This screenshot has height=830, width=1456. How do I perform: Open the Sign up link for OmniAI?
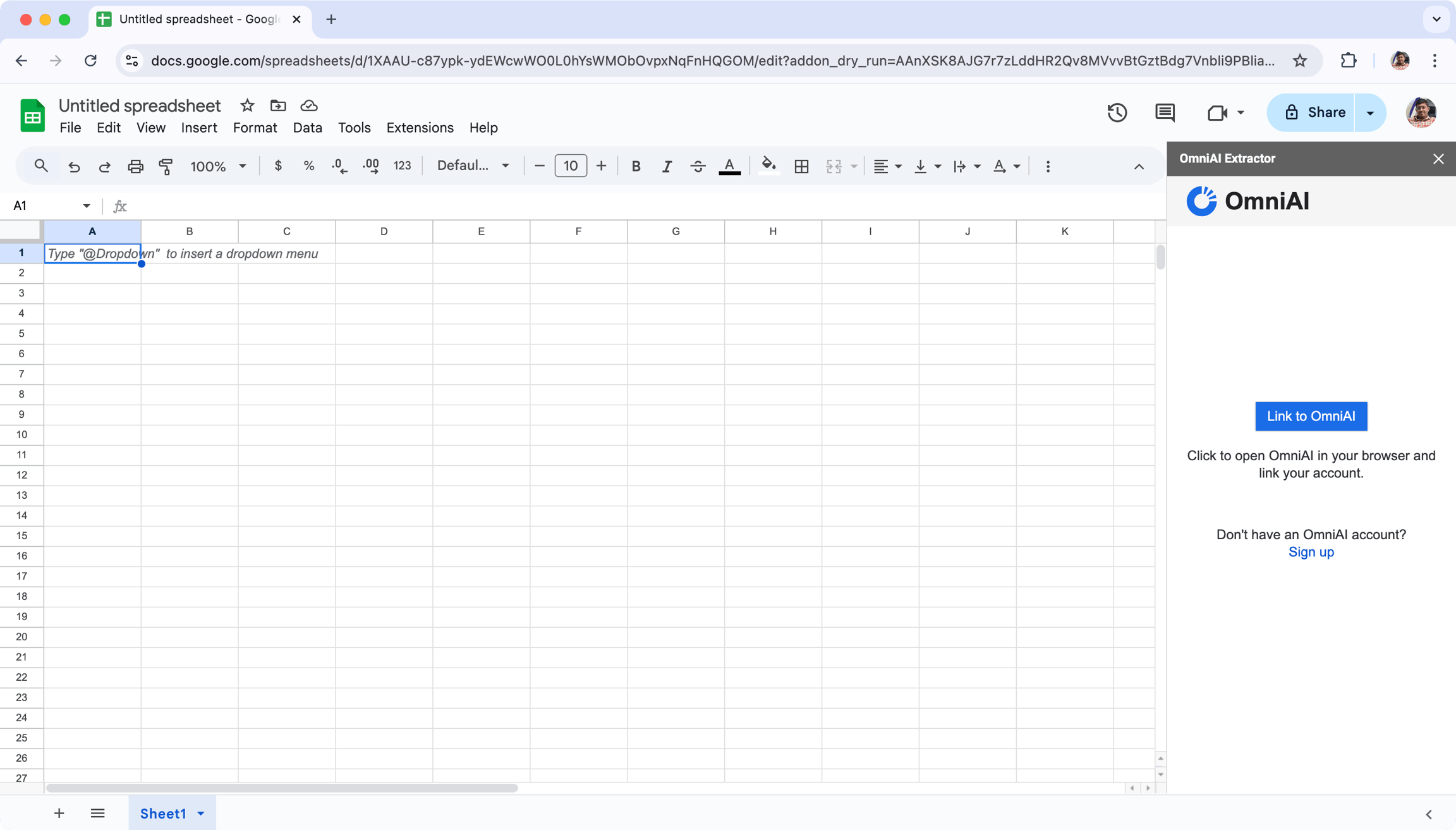pos(1311,552)
